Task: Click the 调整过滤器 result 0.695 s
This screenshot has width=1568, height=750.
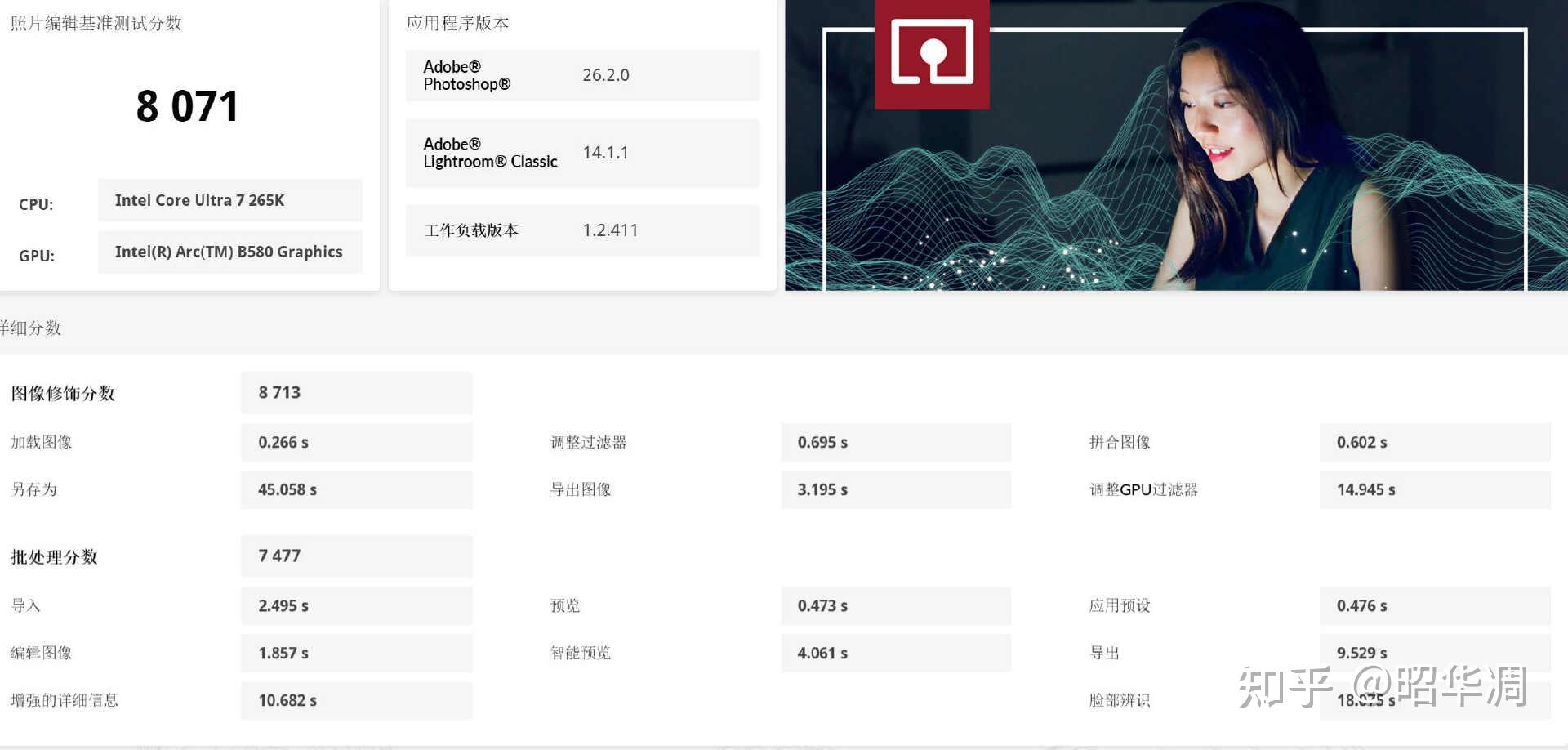Action: point(895,442)
